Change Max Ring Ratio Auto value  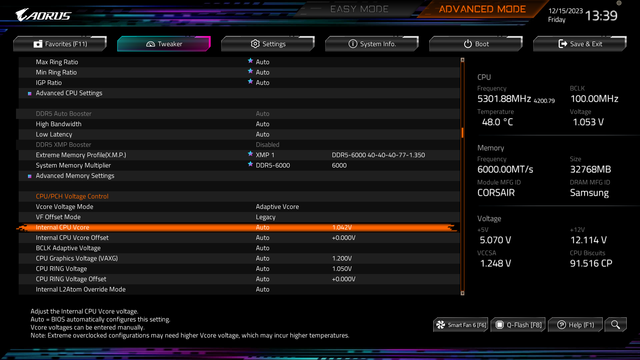click(262, 62)
